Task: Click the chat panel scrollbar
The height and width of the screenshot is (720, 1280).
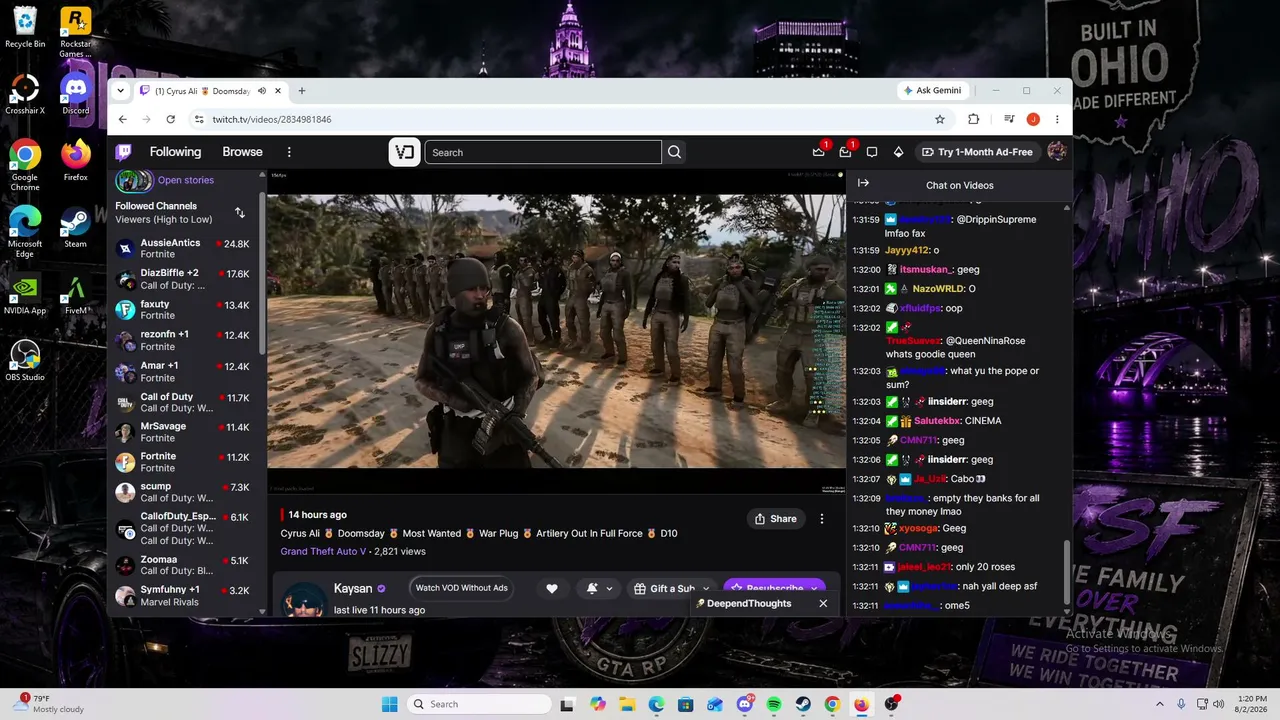Action: click(1067, 573)
